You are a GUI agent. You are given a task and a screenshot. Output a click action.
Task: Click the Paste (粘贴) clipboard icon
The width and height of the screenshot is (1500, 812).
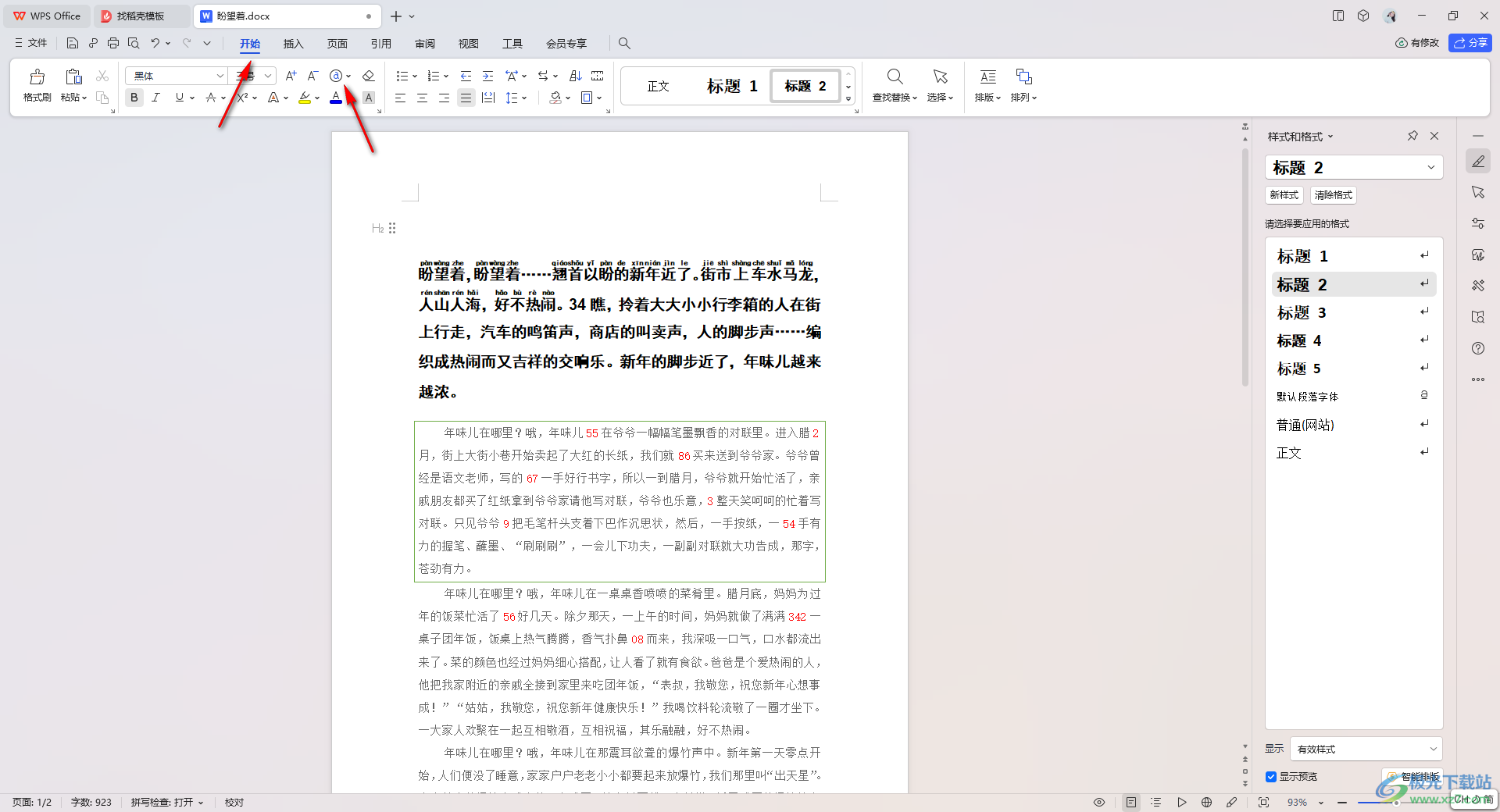point(73,77)
